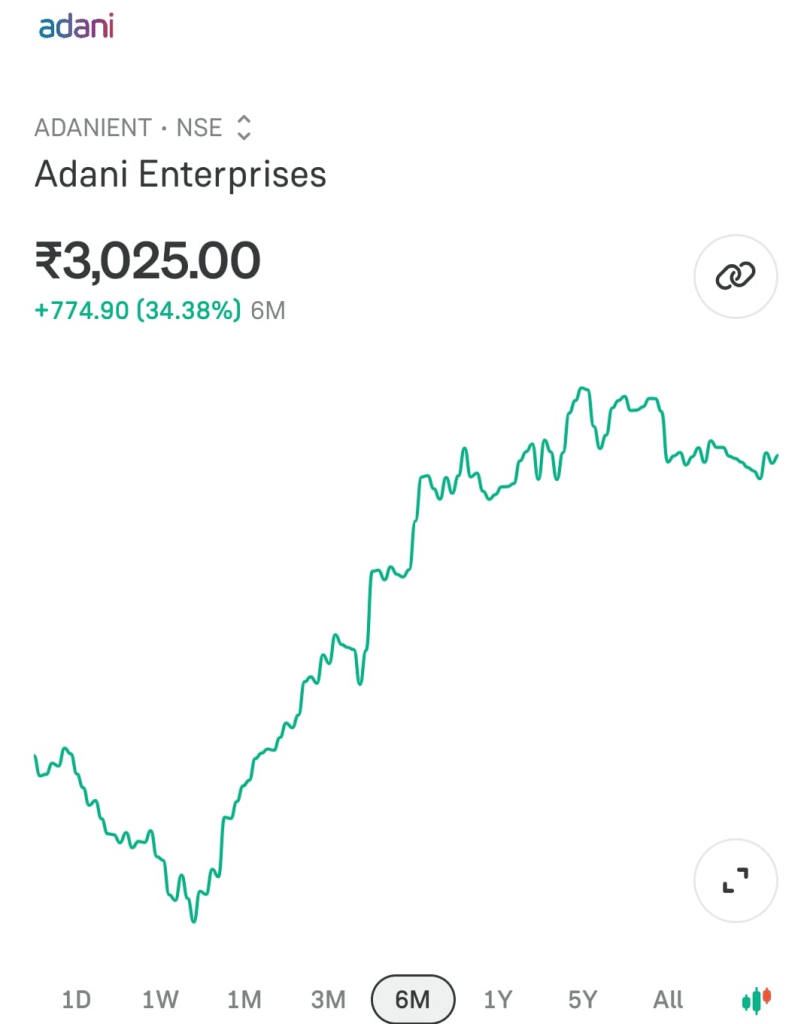Click the highest peak on the chart line
The width and height of the screenshot is (807, 1024).
click(x=583, y=389)
